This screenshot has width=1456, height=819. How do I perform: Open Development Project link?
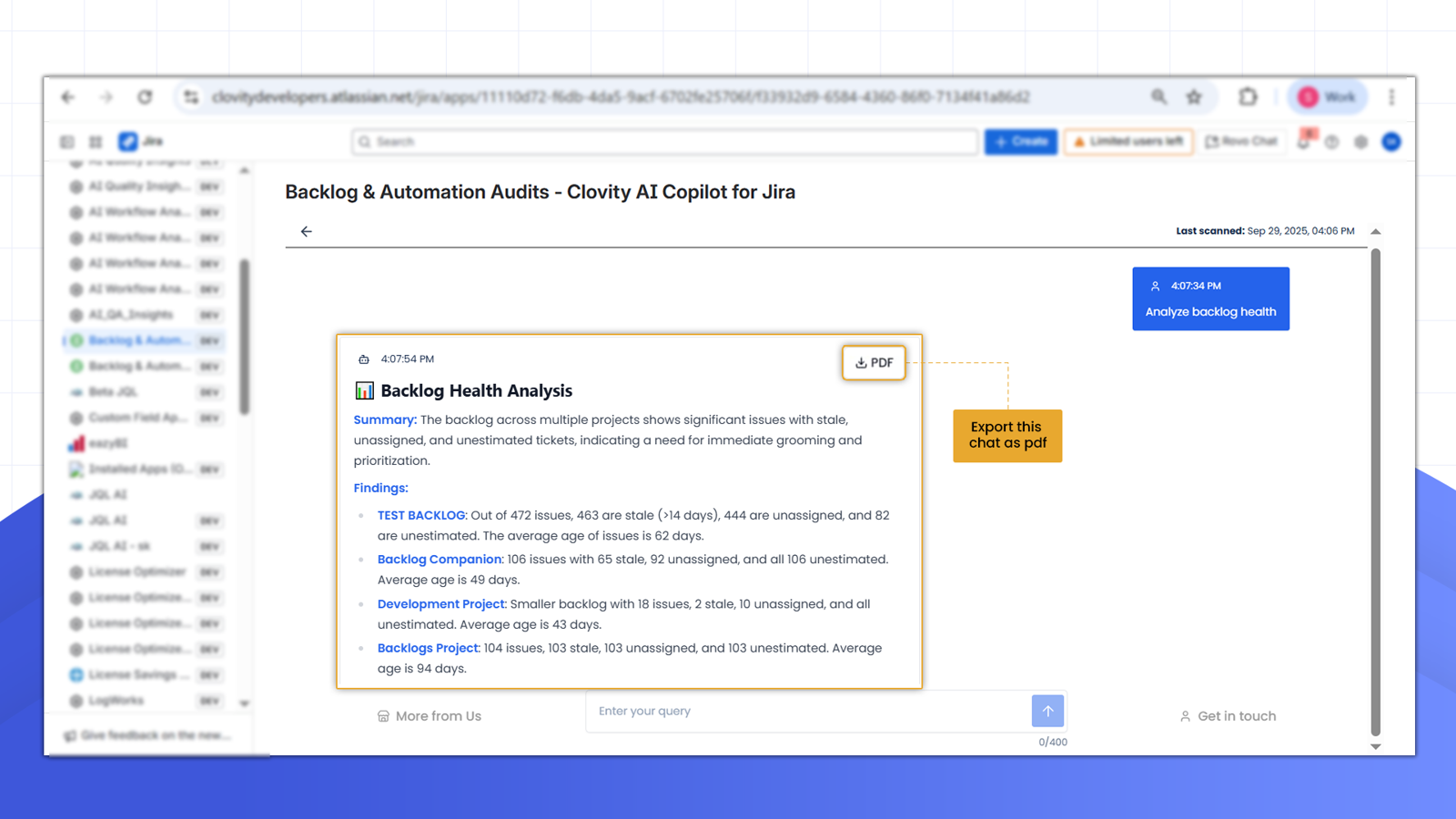click(x=441, y=604)
